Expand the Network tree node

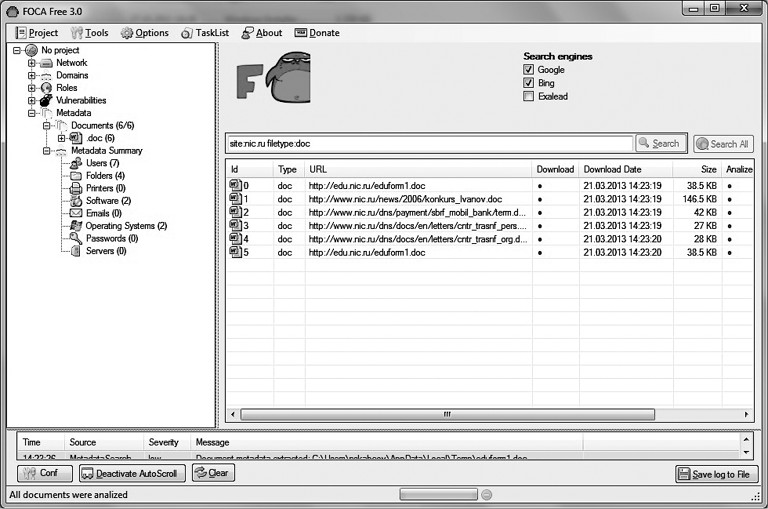point(32,63)
